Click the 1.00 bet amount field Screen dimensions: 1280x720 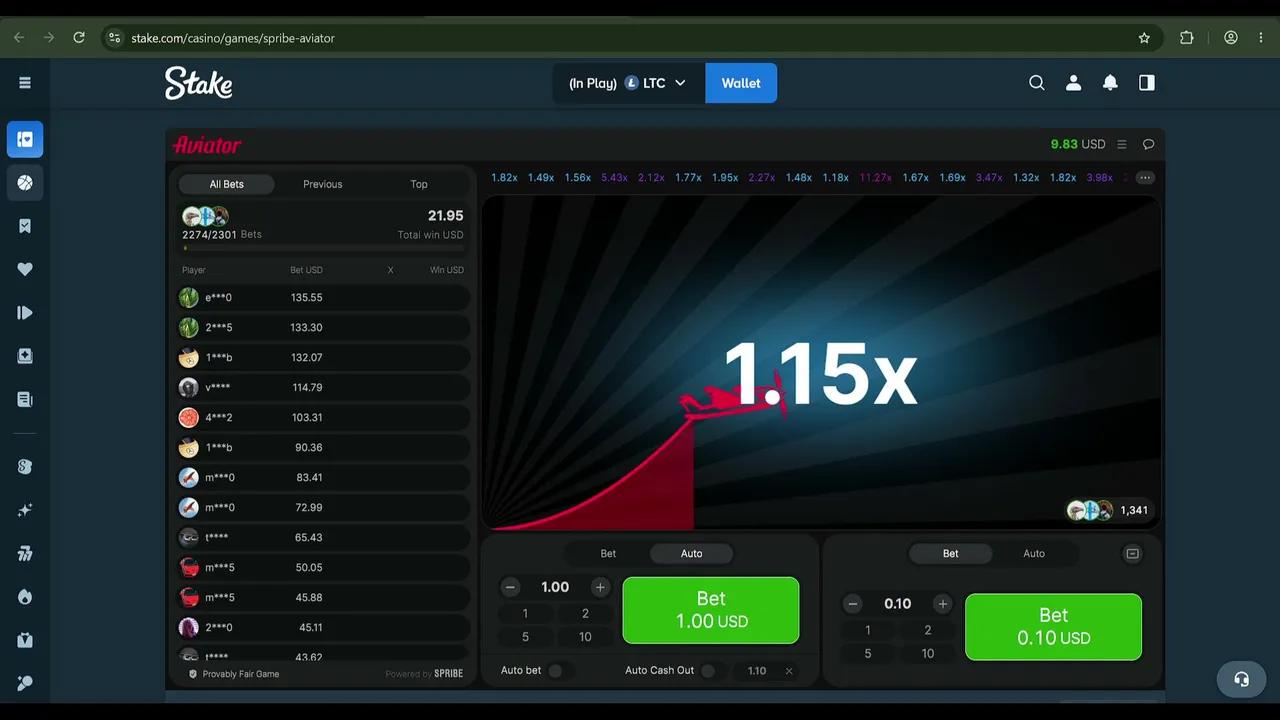pyautogui.click(x=555, y=588)
